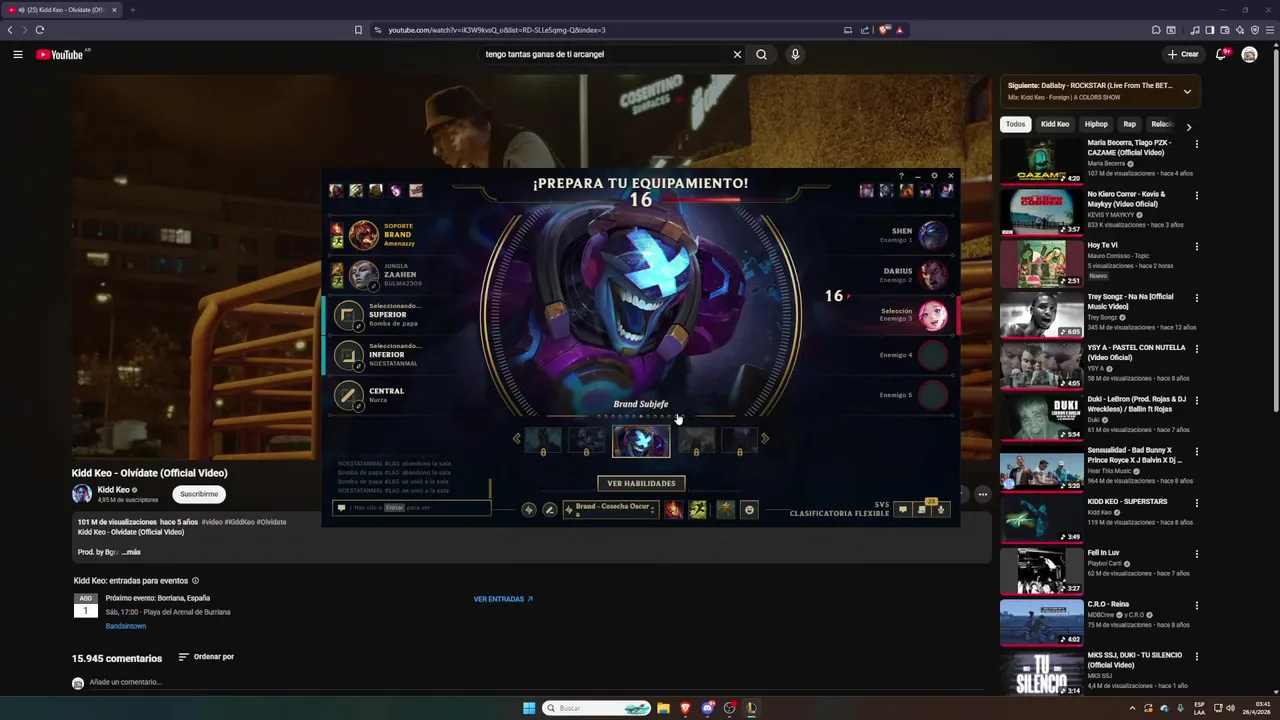Click the League chat input field
Image resolution: width=1280 pixels, height=720 pixels.
click(x=411, y=508)
